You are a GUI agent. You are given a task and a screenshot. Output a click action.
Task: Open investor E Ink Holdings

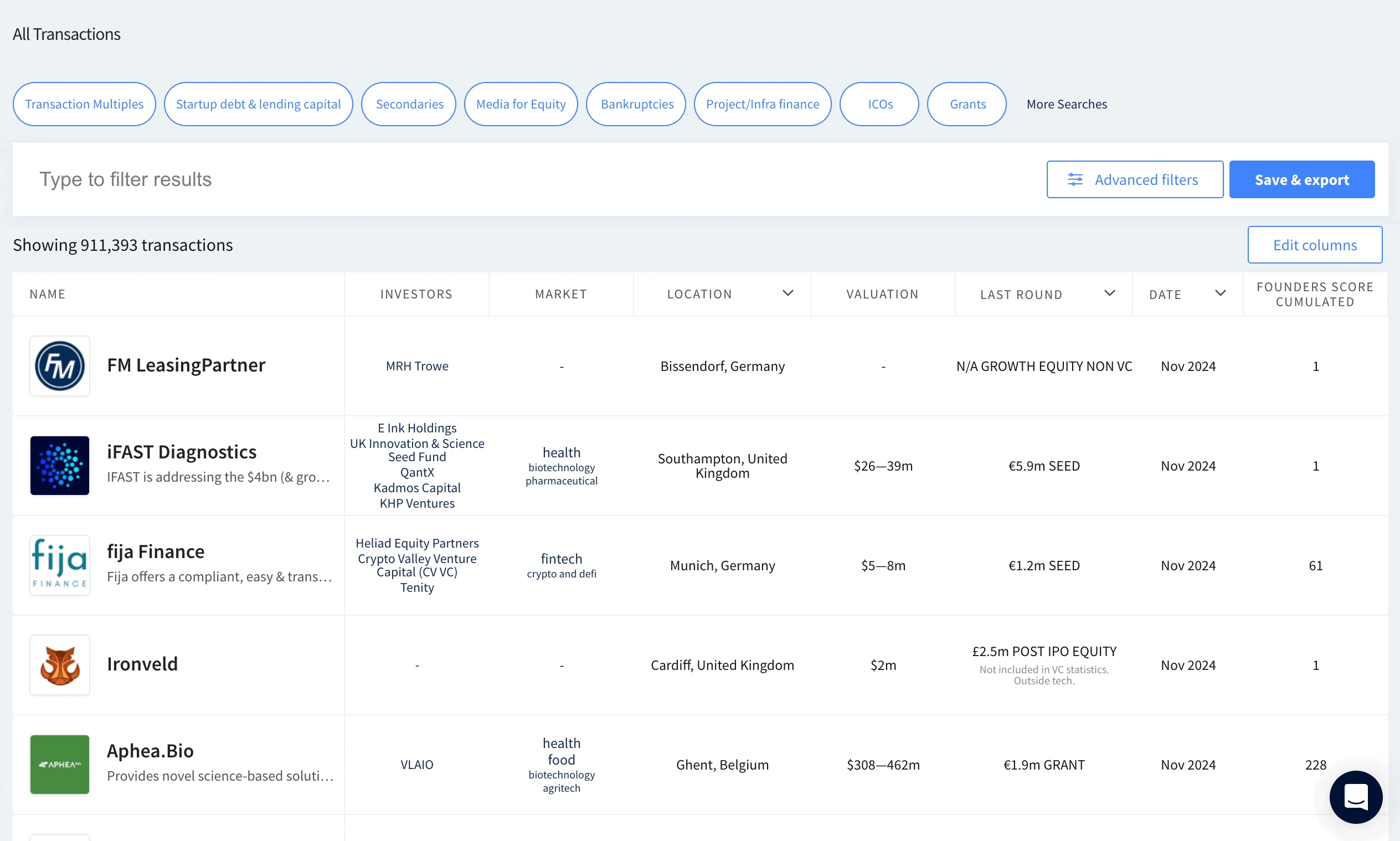pyautogui.click(x=417, y=428)
